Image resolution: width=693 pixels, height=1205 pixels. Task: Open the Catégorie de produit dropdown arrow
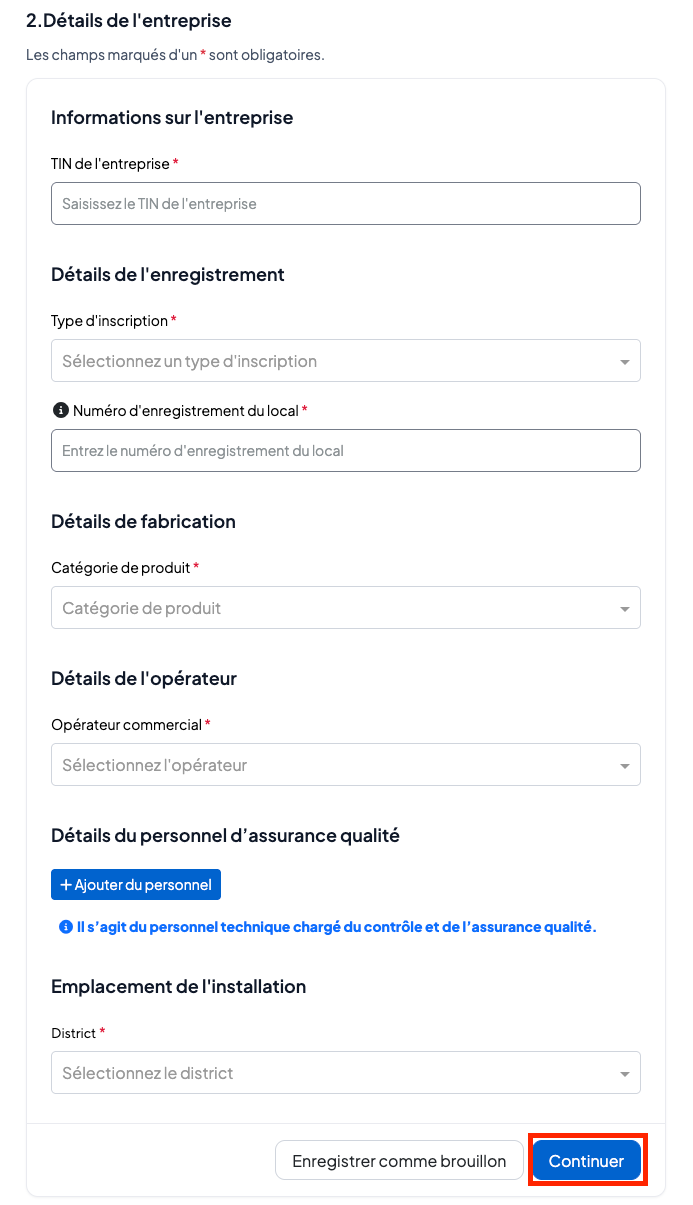[x=625, y=609]
